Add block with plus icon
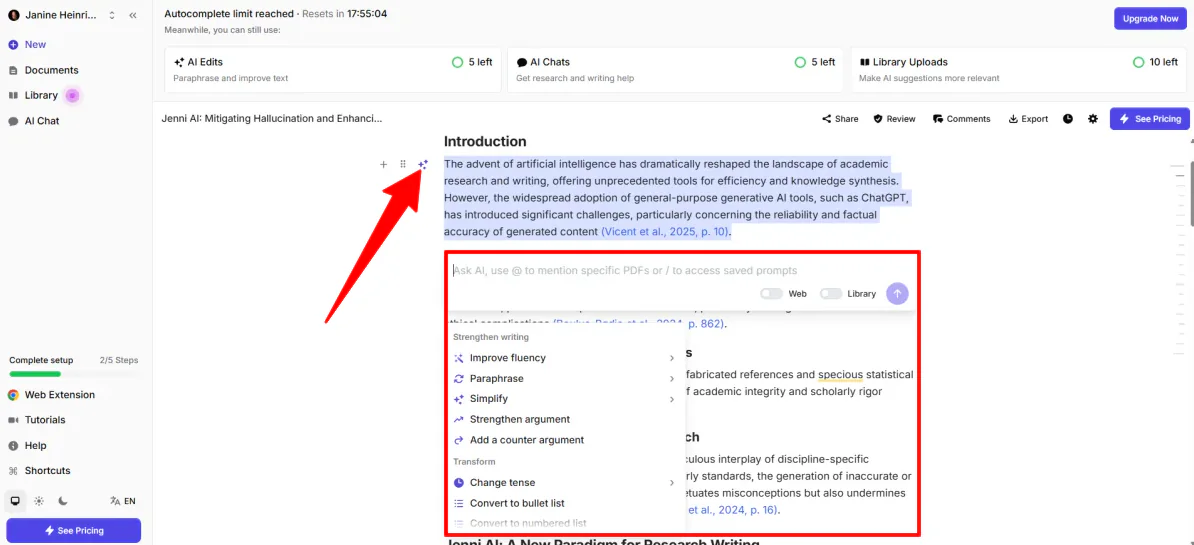 [x=383, y=164]
